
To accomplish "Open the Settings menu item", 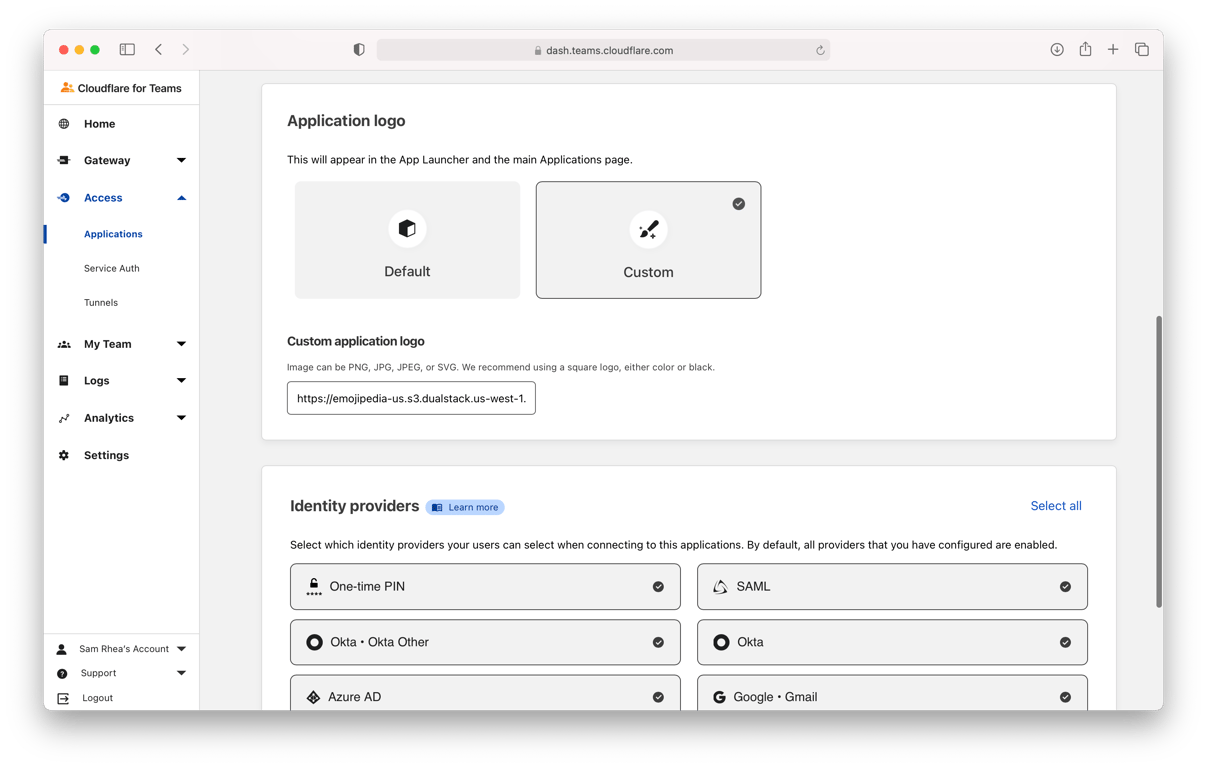I will pos(106,455).
